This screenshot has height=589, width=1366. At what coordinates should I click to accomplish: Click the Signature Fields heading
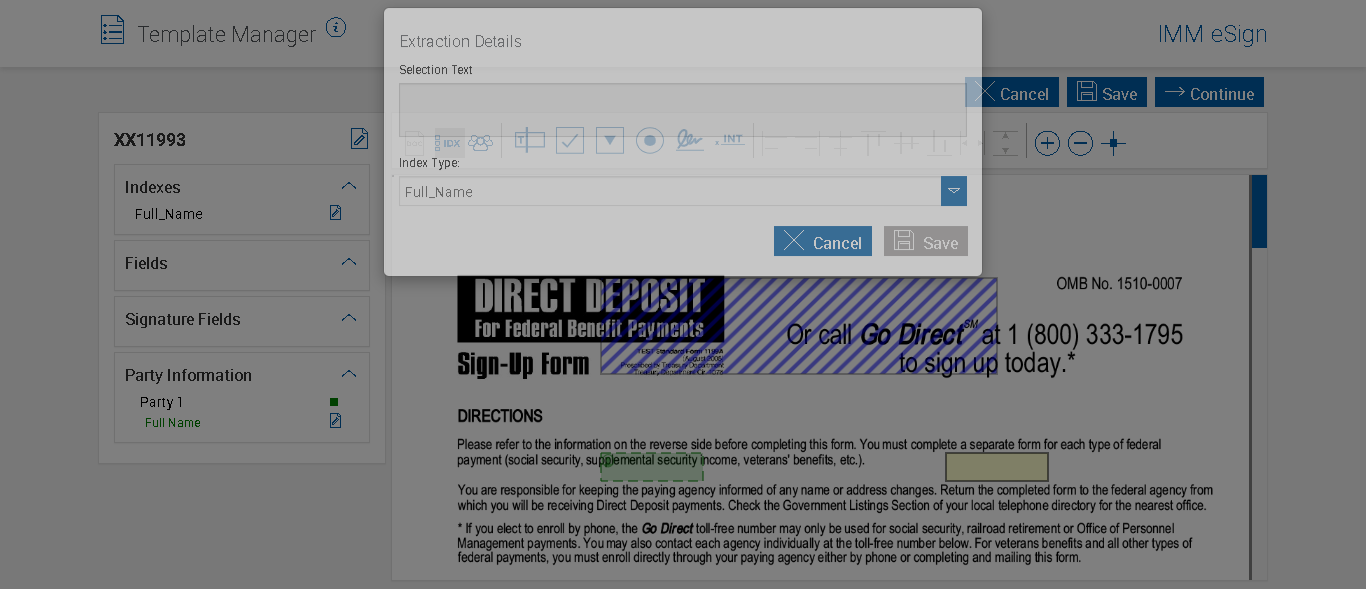[x=183, y=319]
